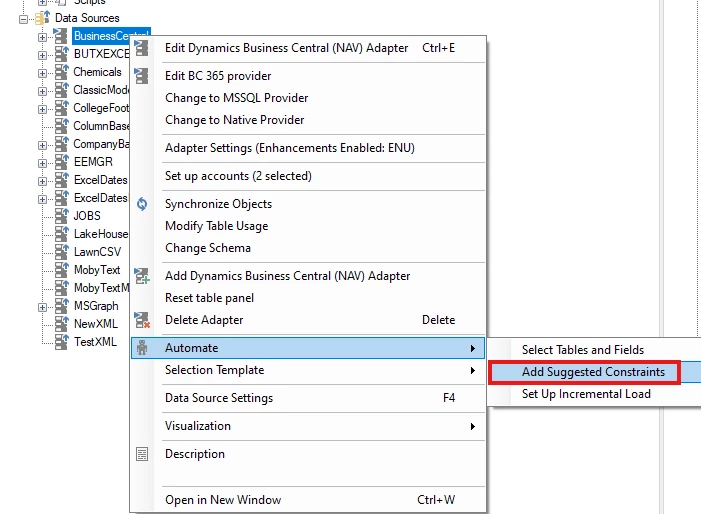The image size is (701, 514).
Task: Select the Data Sources tree label
Action: [x=87, y=18]
